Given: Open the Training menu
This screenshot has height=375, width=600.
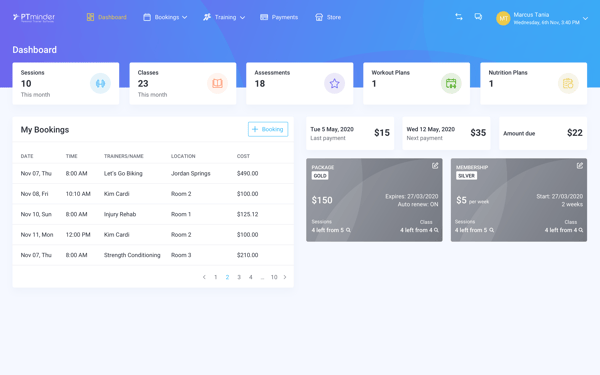Looking at the screenshot, I should [x=224, y=17].
